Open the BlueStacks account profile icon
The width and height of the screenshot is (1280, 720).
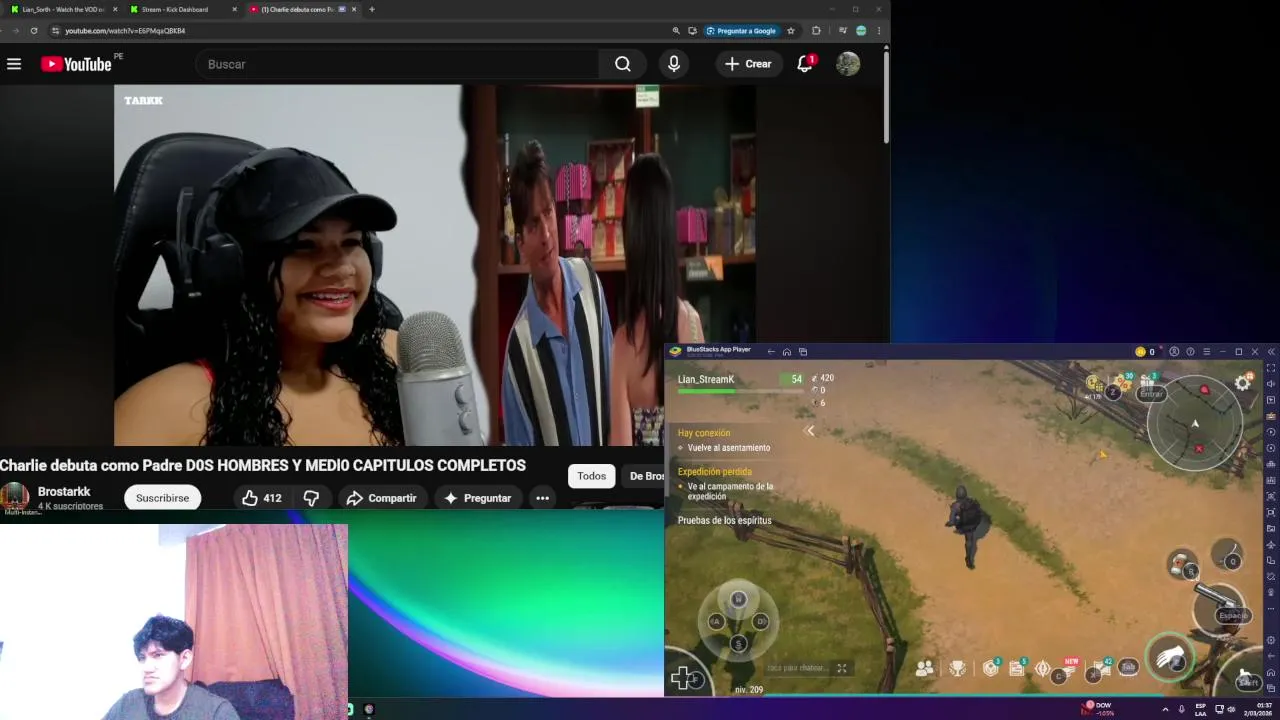click(1174, 352)
